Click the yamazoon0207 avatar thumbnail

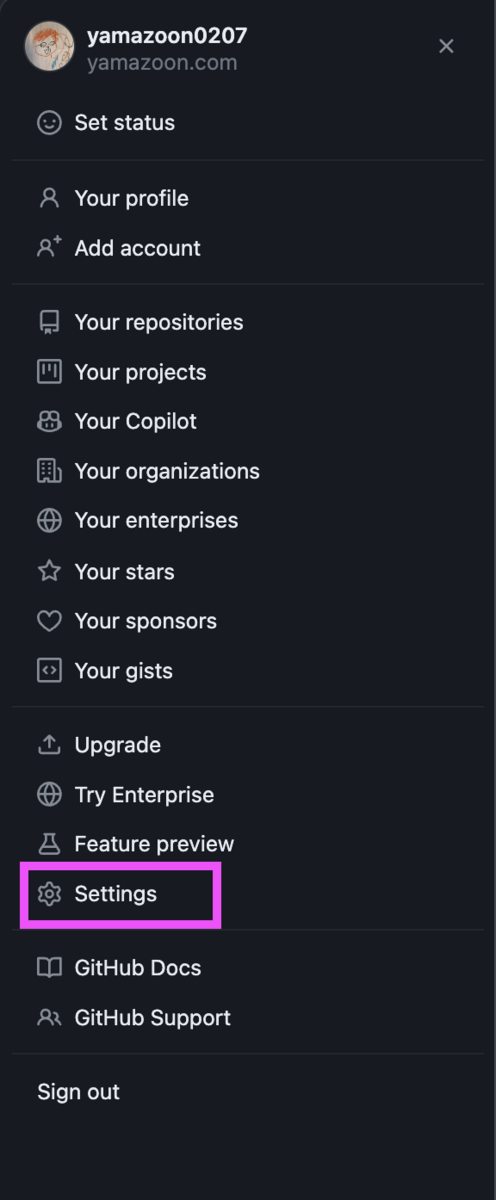(x=49, y=46)
